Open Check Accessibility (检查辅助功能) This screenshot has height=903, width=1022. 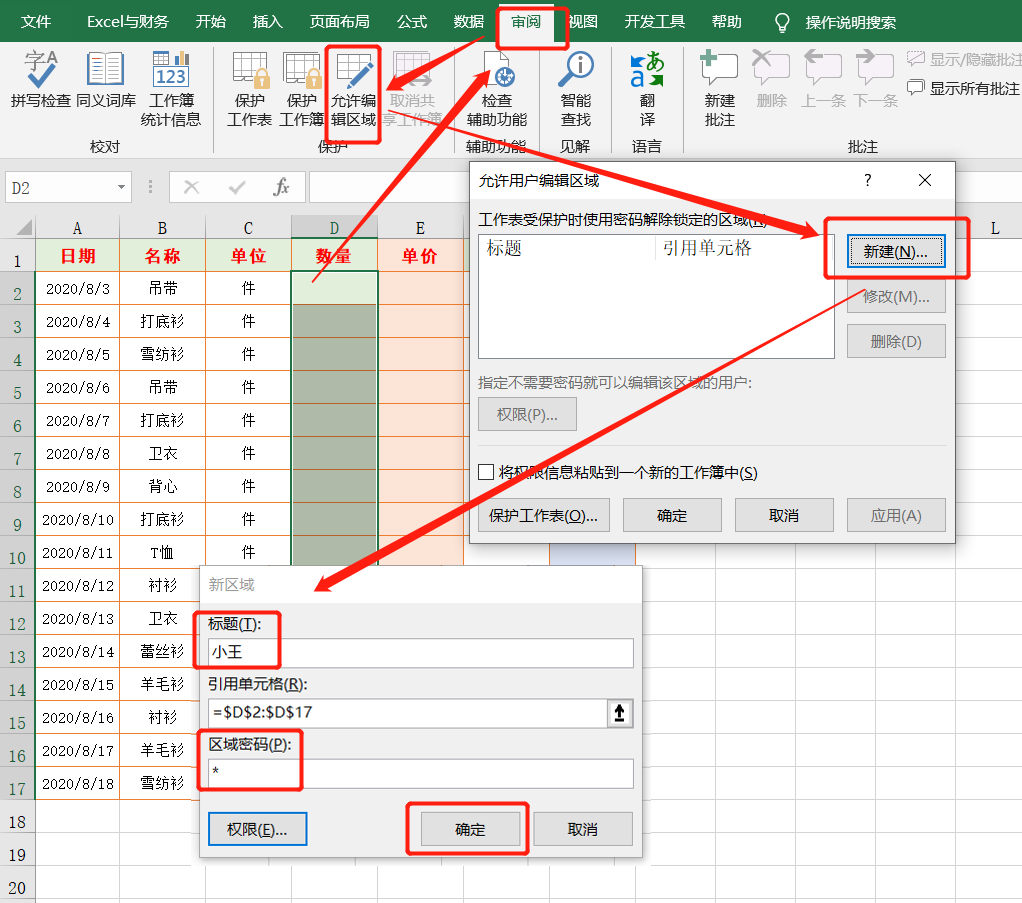point(497,88)
